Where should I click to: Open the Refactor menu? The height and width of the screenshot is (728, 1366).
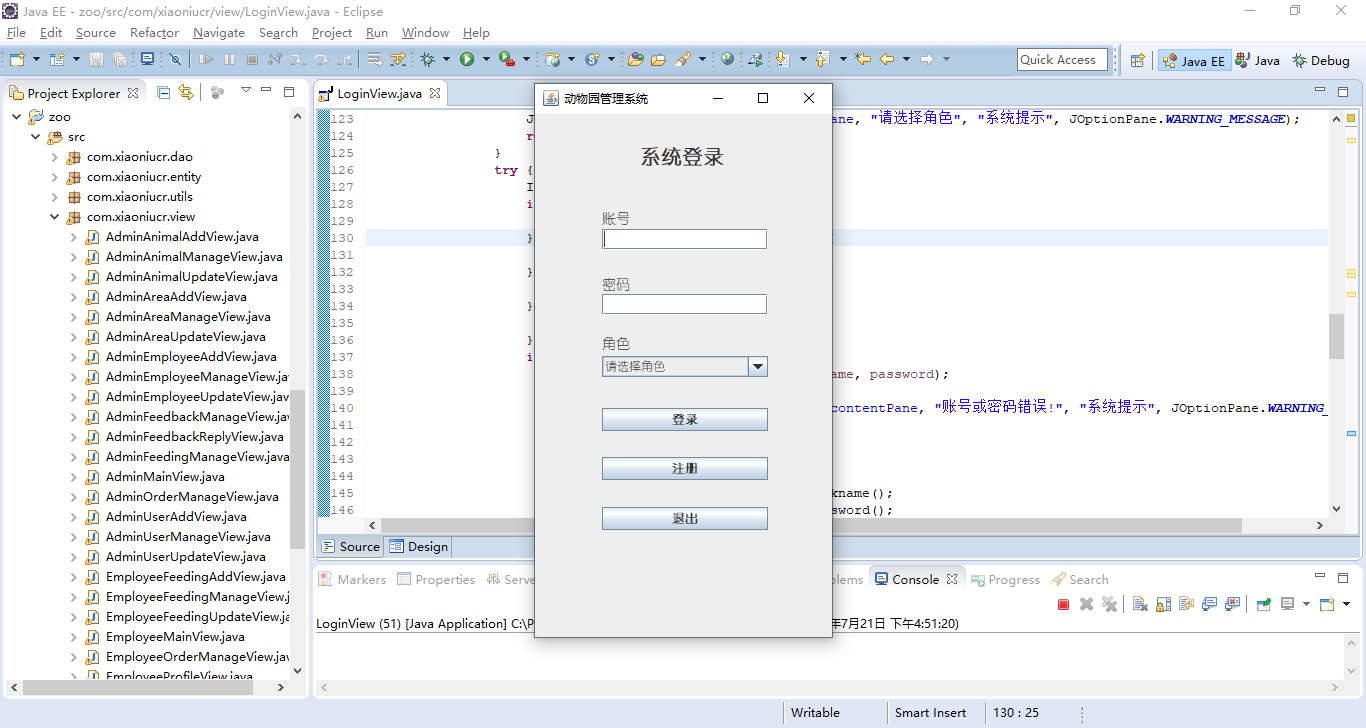pyautogui.click(x=154, y=33)
